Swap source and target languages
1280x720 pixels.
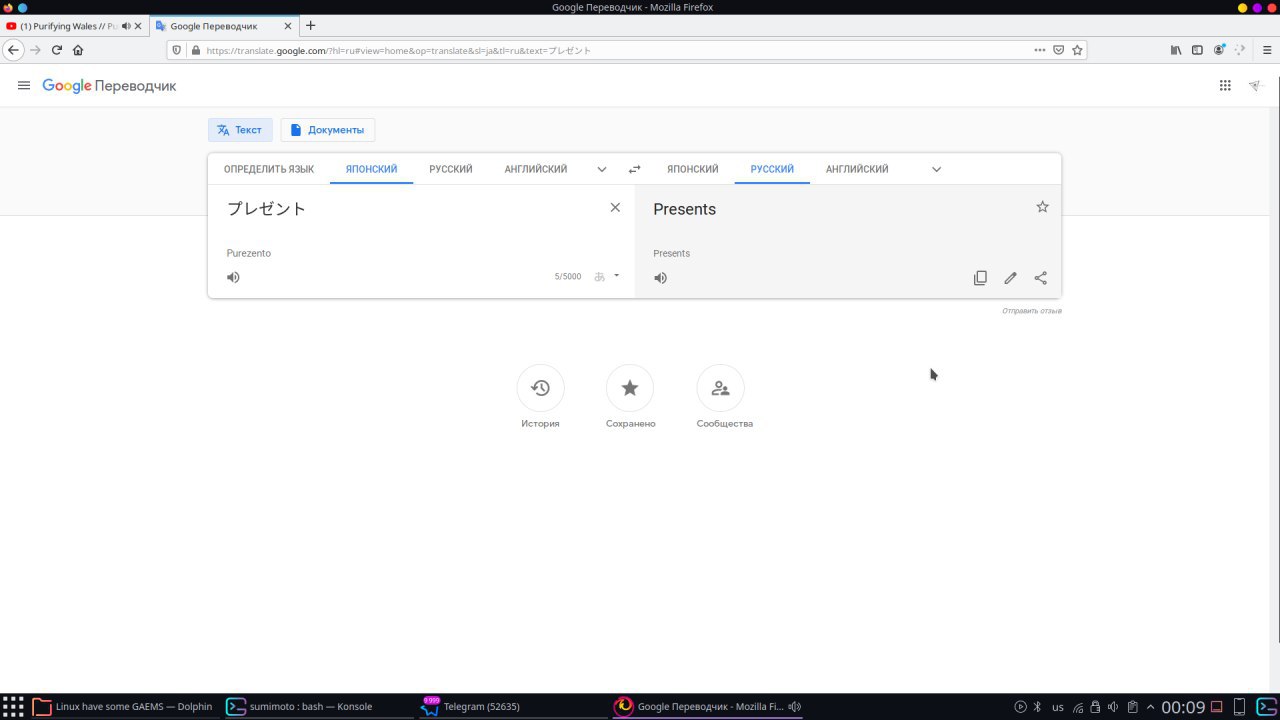(x=634, y=170)
